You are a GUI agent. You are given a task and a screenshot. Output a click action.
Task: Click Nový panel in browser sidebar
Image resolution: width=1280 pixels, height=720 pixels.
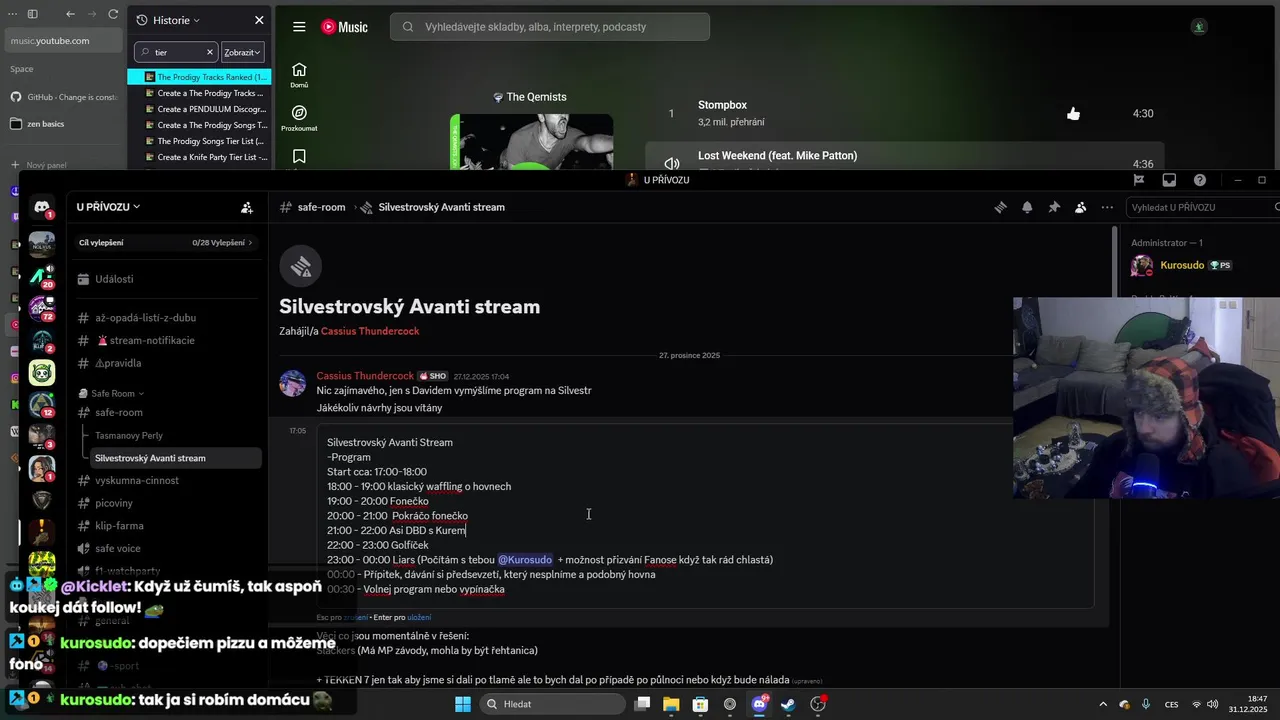[64, 165]
